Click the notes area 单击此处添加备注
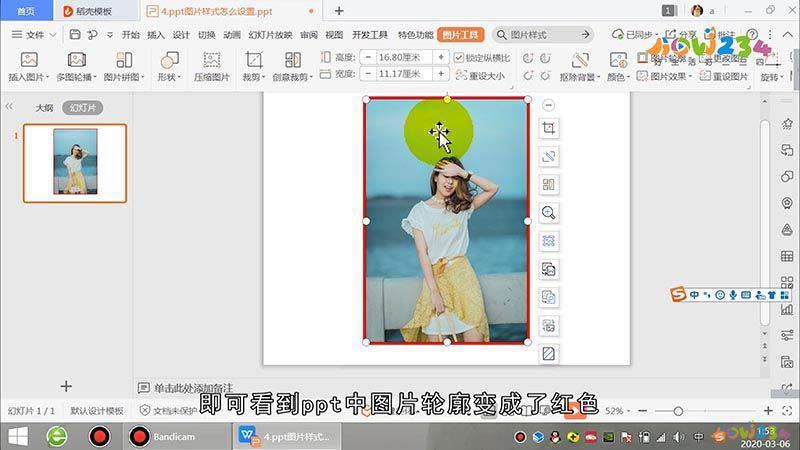Image resolution: width=800 pixels, height=450 pixels. coord(193,388)
